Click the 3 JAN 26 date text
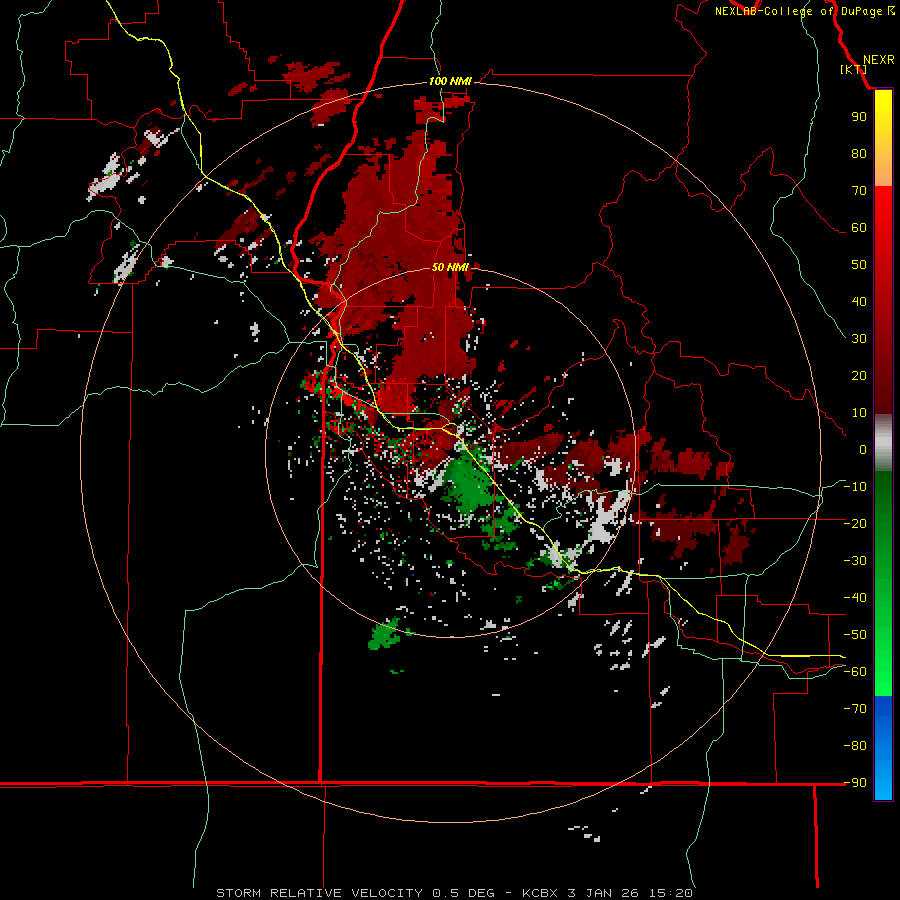This screenshot has height=900, width=900. 603,893
